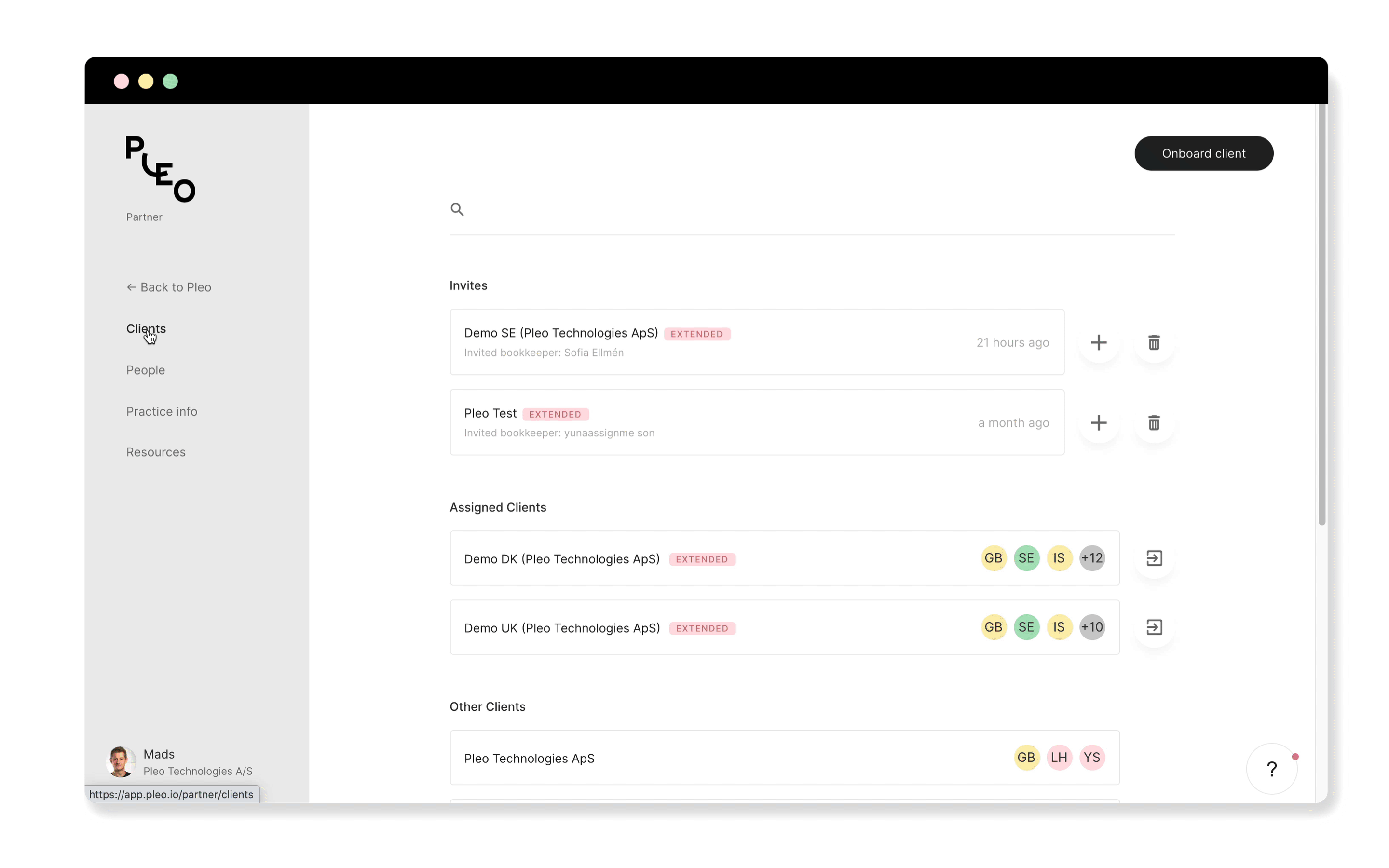Image resolution: width=1389 pixels, height=868 pixels.
Task: Toggle the help button in bottom right
Action: tap(1272, 768)
